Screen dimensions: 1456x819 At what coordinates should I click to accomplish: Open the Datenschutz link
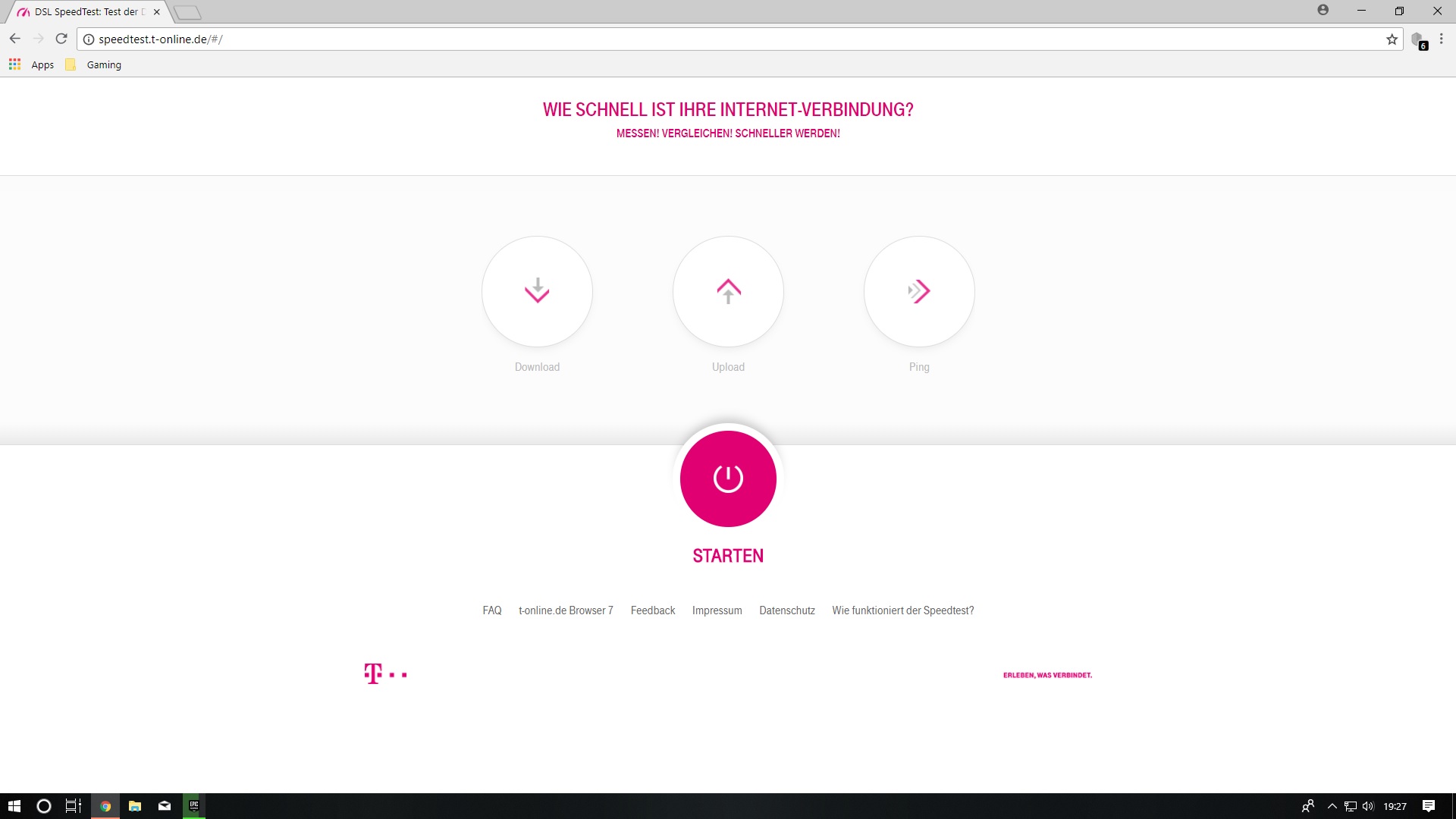tap(787, 610)
